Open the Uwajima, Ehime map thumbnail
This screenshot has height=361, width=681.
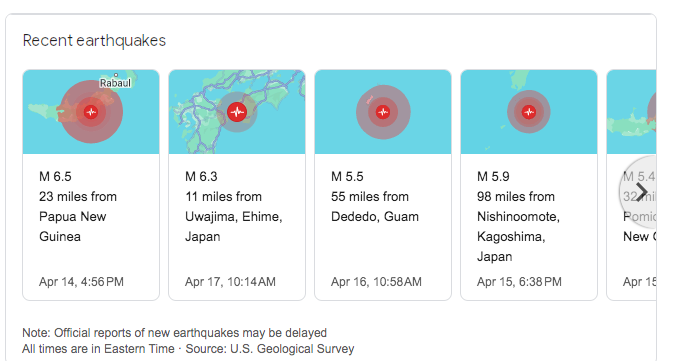tap(237, 112)
